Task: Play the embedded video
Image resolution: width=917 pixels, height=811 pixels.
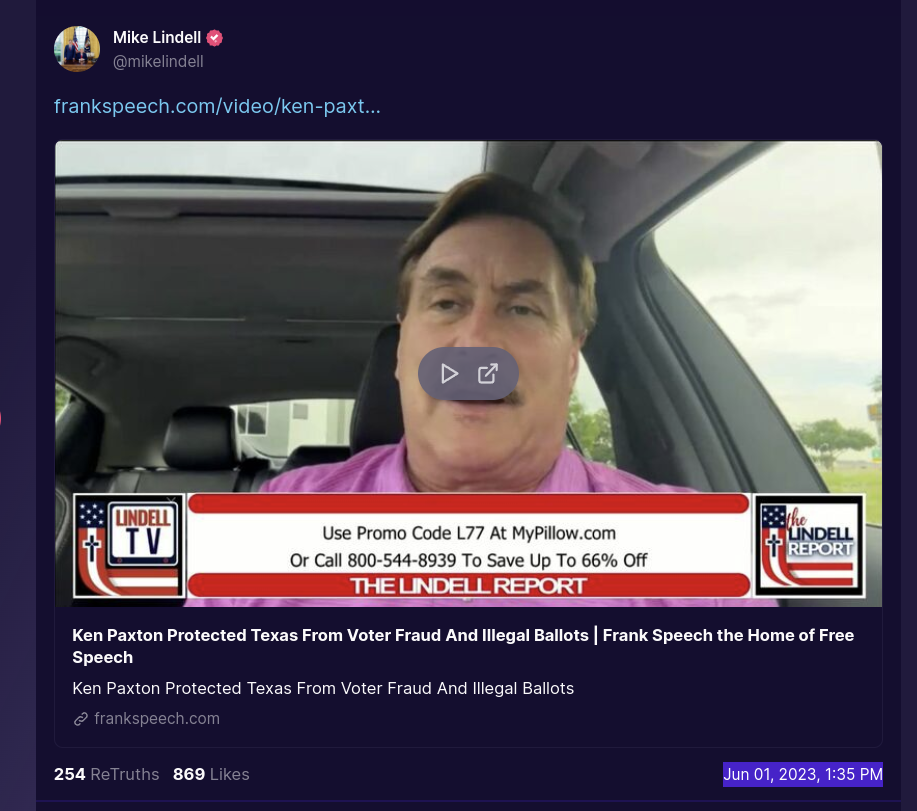Action: pos(449,374)
